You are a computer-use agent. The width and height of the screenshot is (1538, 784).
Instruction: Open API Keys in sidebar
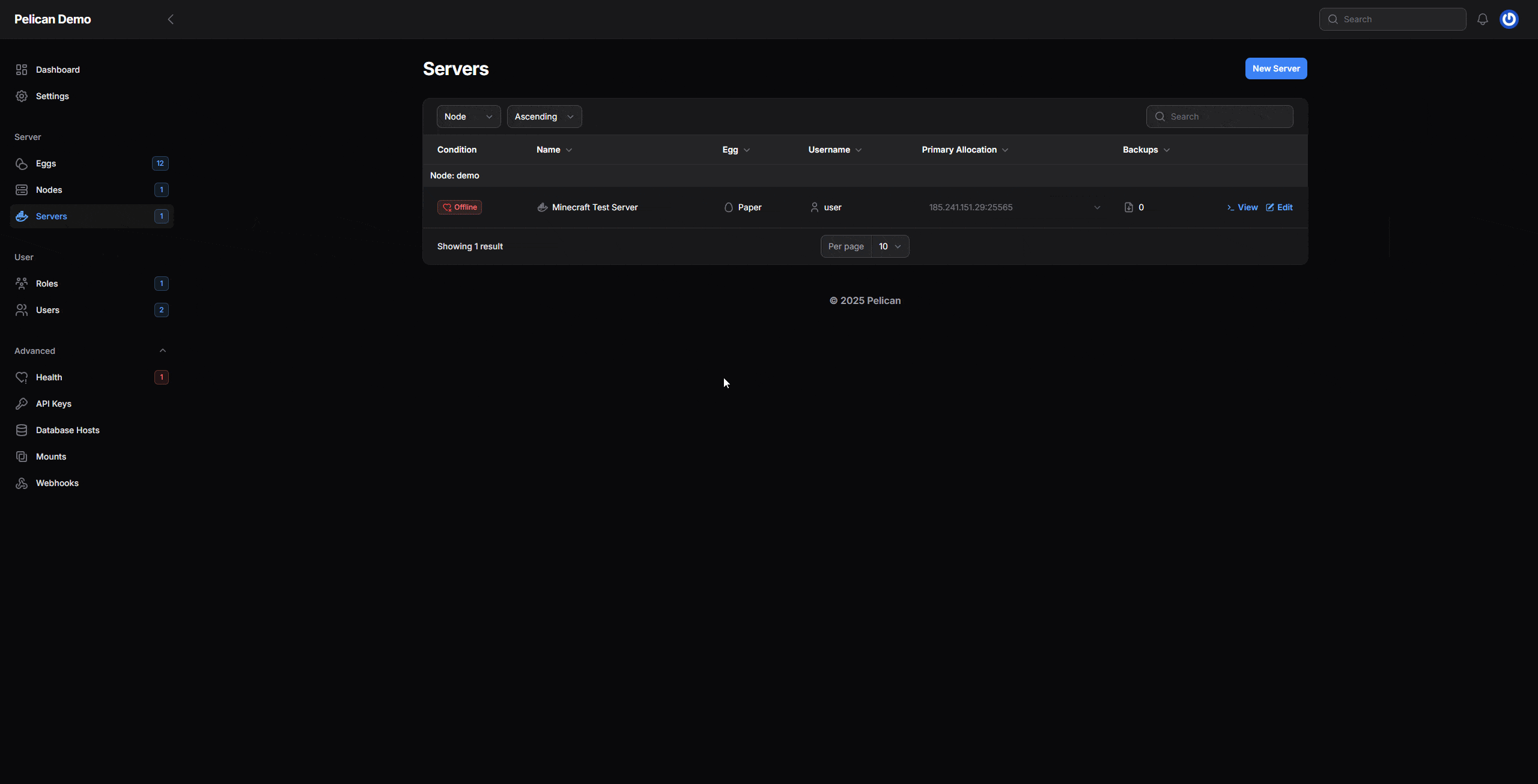53,404
